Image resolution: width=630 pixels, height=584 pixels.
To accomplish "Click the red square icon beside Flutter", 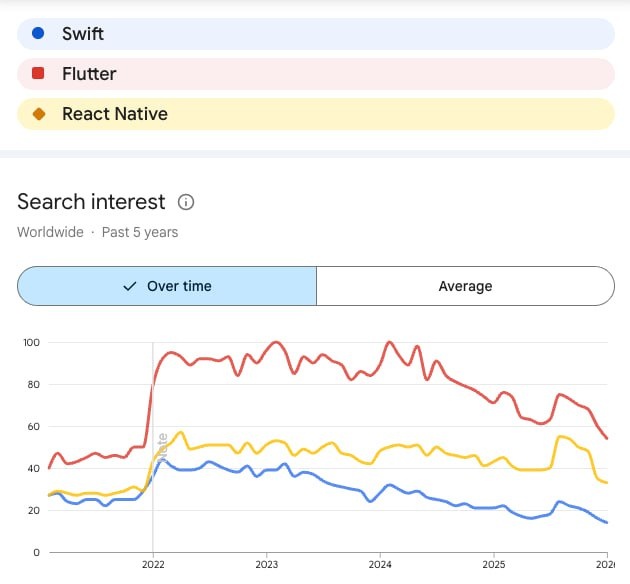I will (x=39, y=73).
